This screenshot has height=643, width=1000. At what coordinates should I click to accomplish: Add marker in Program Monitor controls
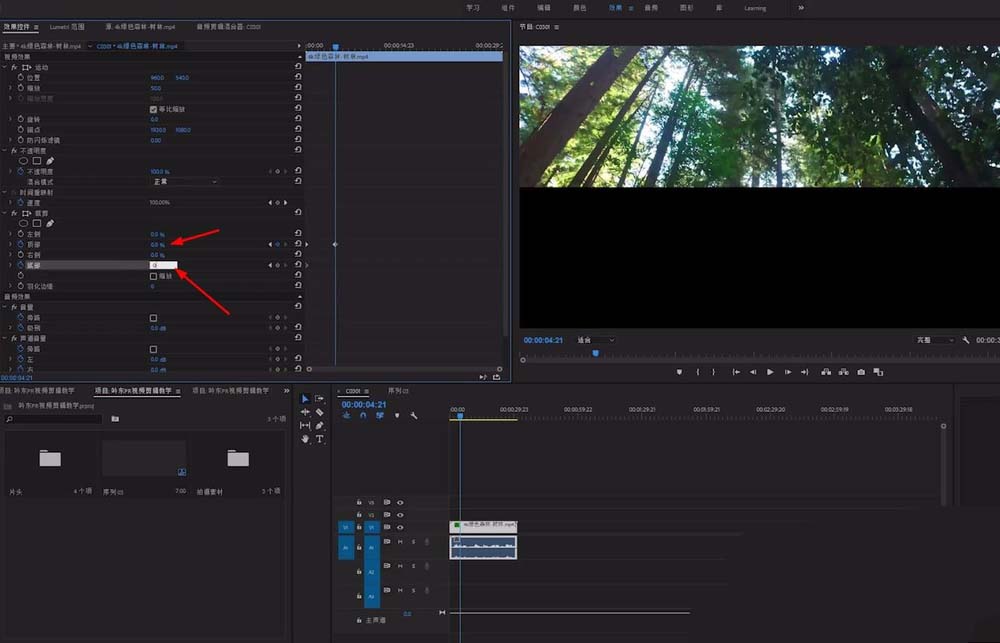click(x=679, y=372)
